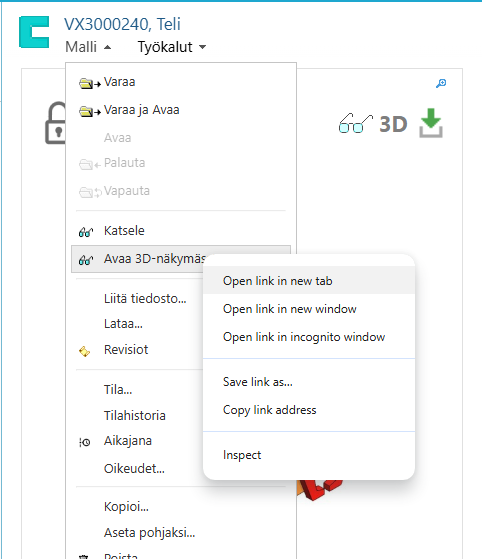Click the magnifier zoom icon
Screen dimensions: 482x559
pyautogui.click(x=441, y=83)
